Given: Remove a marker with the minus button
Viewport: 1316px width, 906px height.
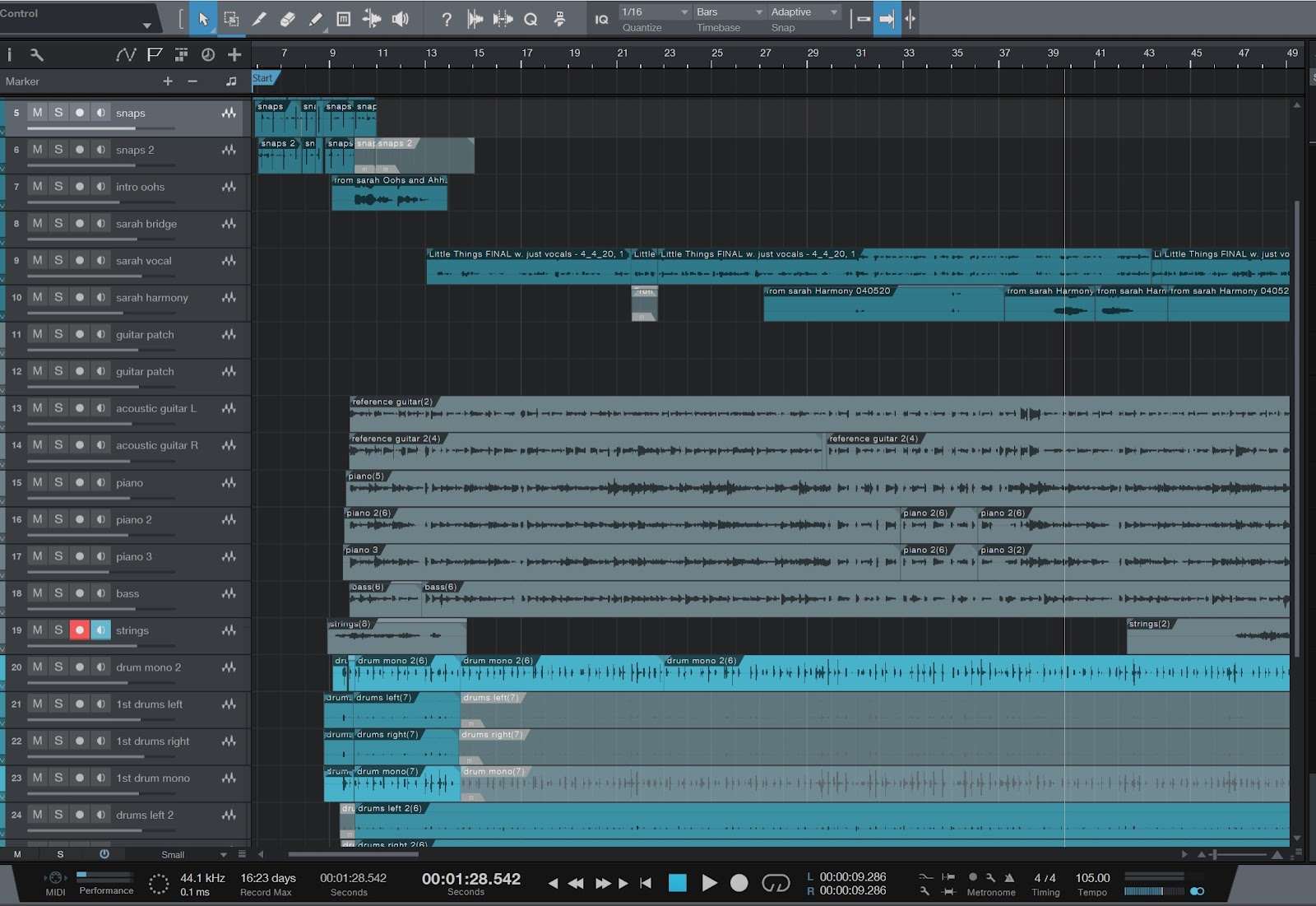Looking at the screenshot, I should [192, 81].
